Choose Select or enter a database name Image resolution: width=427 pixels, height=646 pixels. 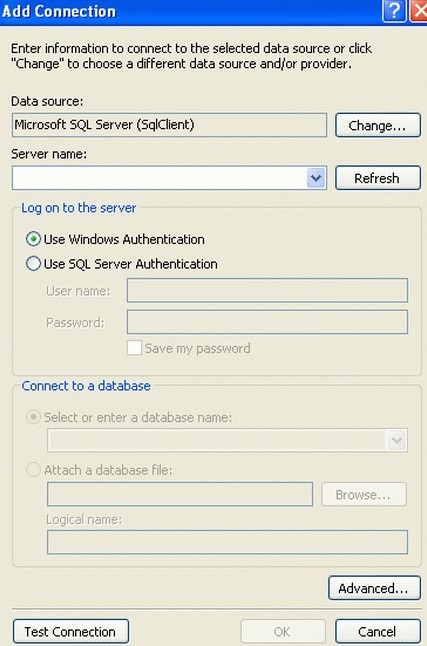(33, 417)
